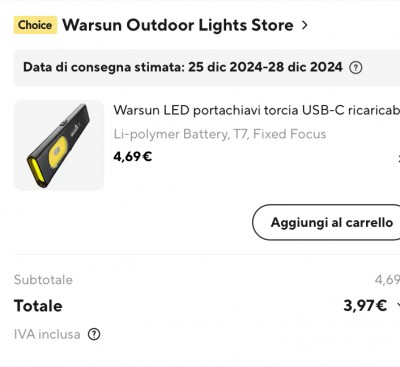This screenshot has height=367, width=400.
Task: Open the Warsun LED portachiavi torcia product title
Action: point(257,110)
